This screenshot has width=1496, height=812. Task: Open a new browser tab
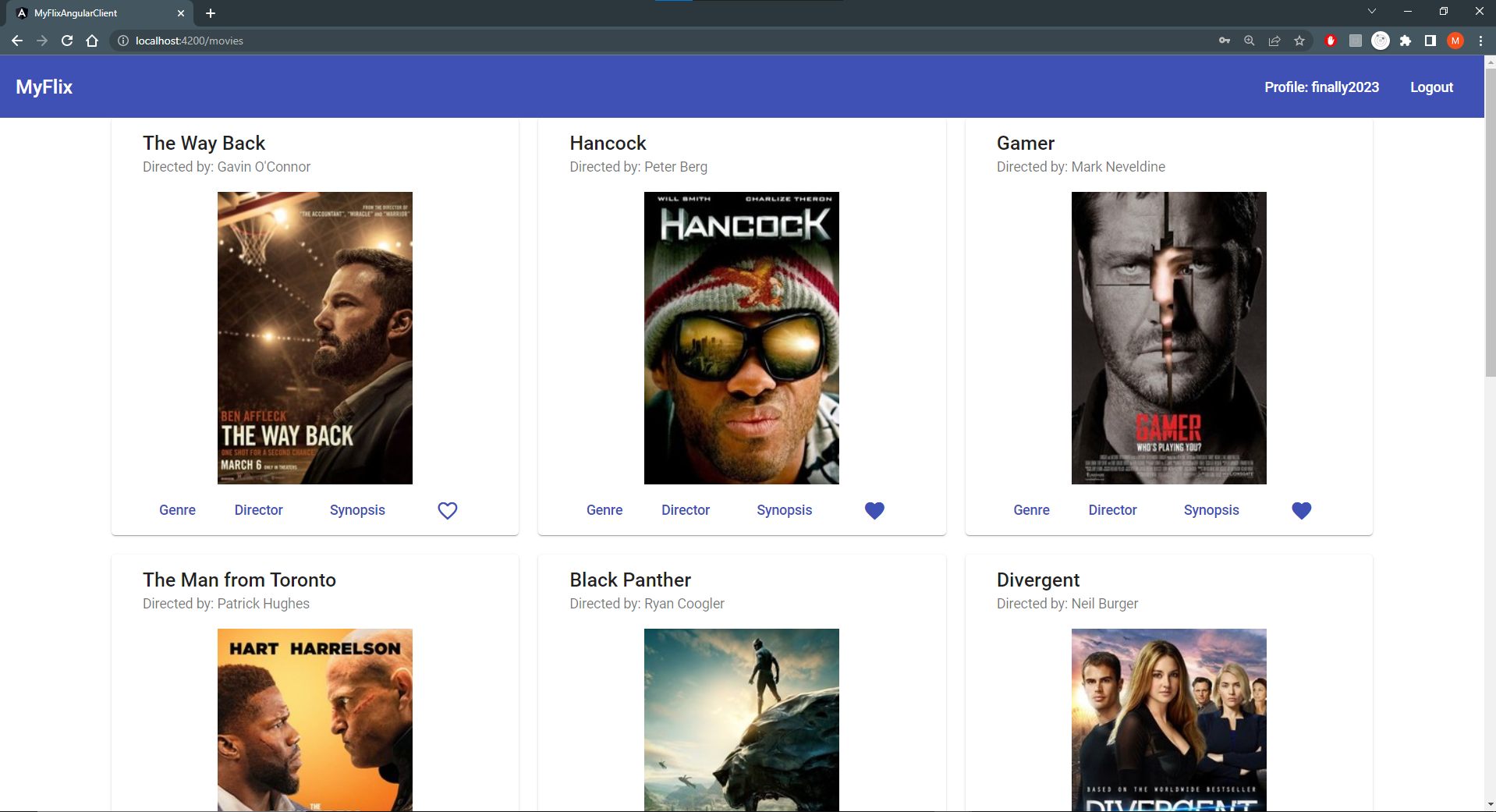coord(211,13)
